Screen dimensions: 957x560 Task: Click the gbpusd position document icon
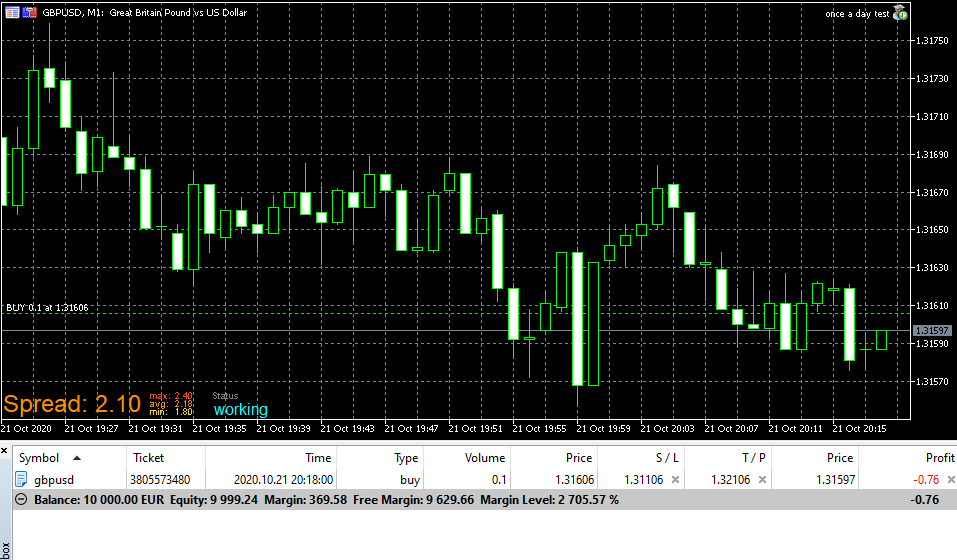click(21, 479)
